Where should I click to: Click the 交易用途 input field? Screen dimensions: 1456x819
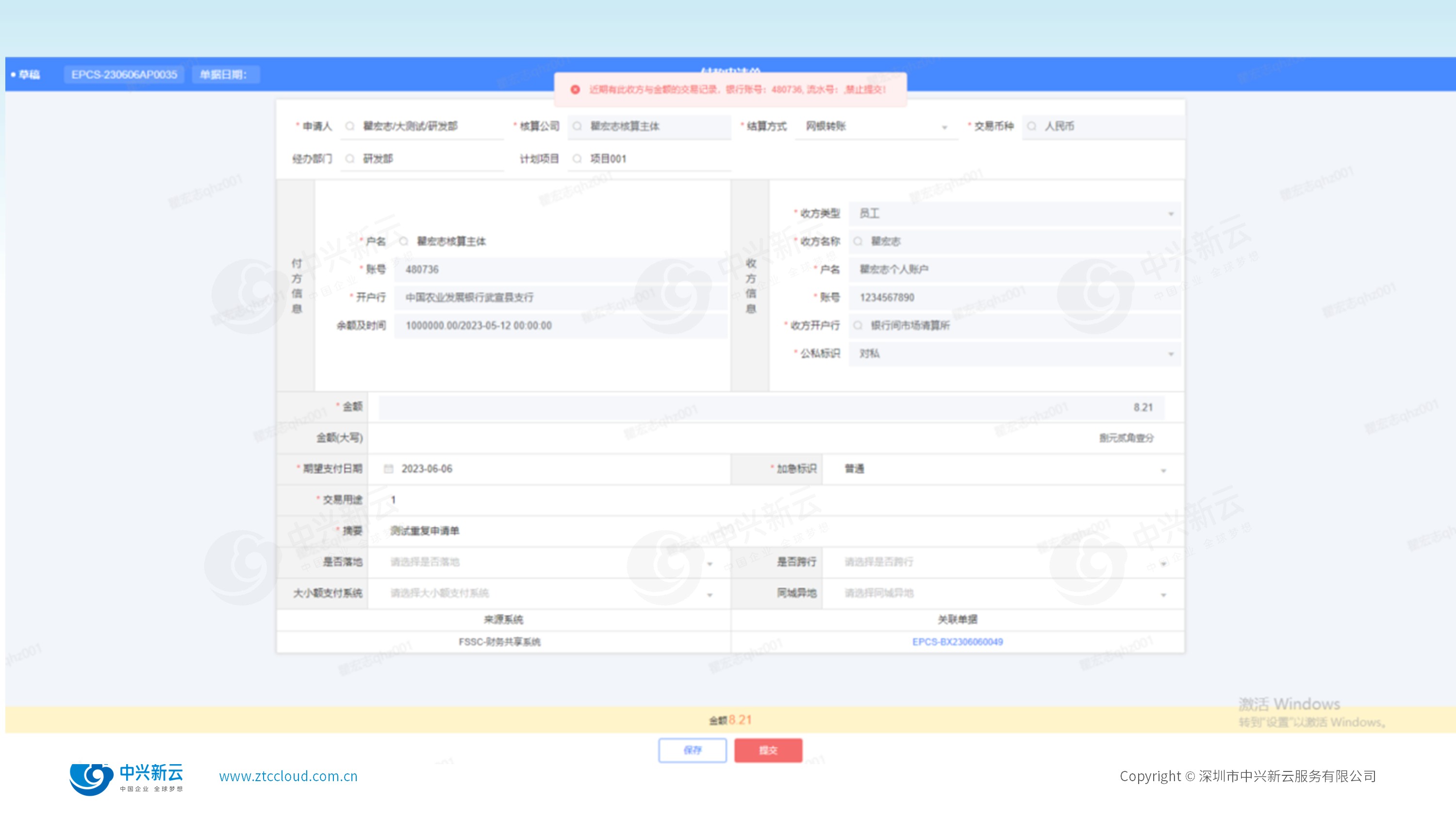point(776,500)
